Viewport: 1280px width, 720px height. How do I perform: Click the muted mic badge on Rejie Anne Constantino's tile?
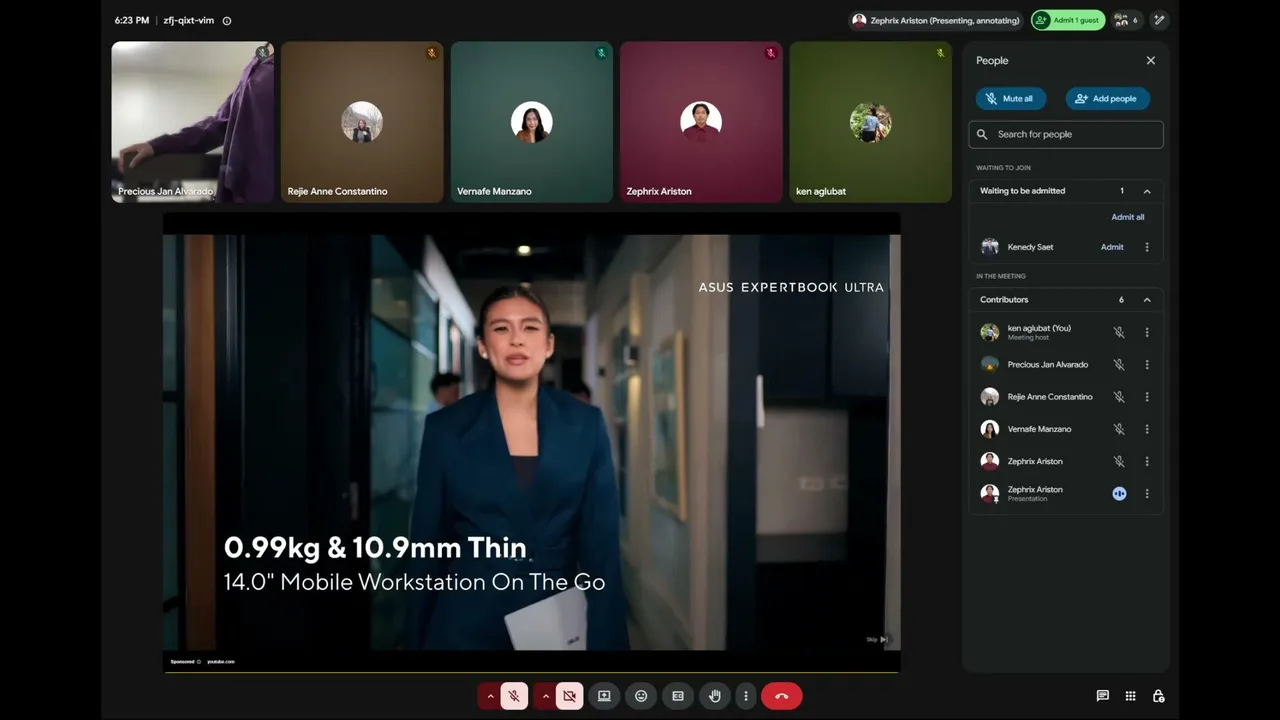coord(432,53)
